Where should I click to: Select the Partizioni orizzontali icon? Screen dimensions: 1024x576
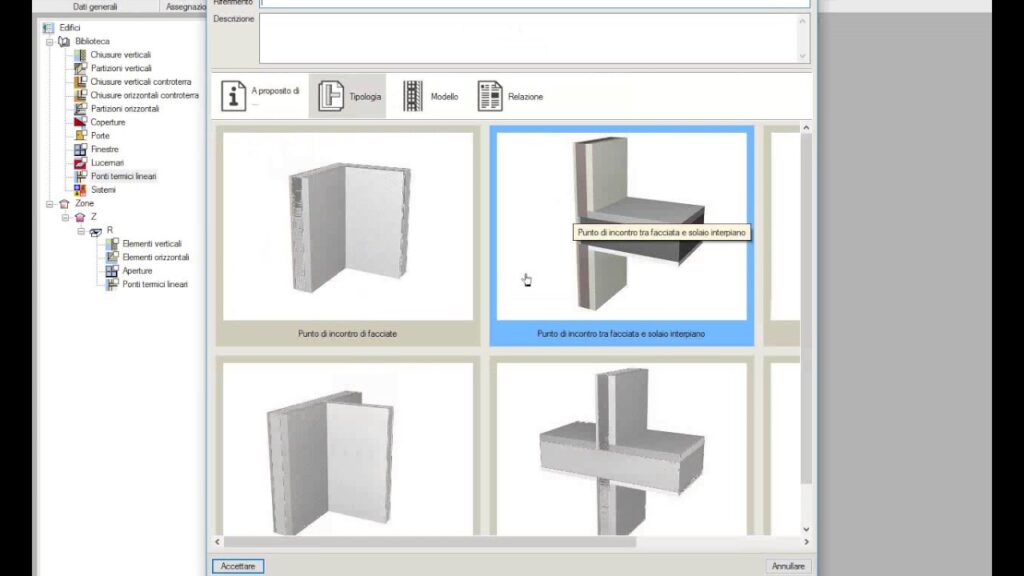click(81, 108)
